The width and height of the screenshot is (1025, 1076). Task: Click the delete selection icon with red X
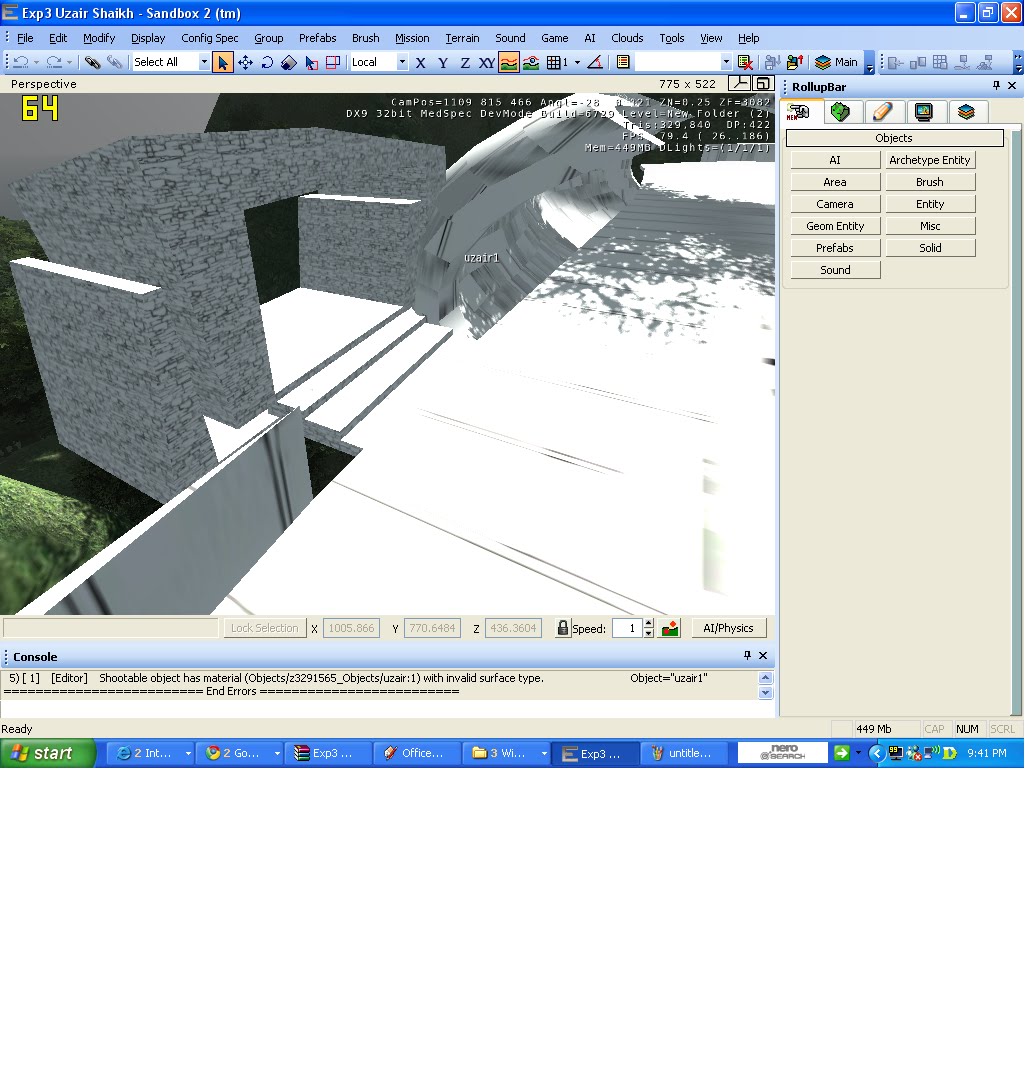745,62
